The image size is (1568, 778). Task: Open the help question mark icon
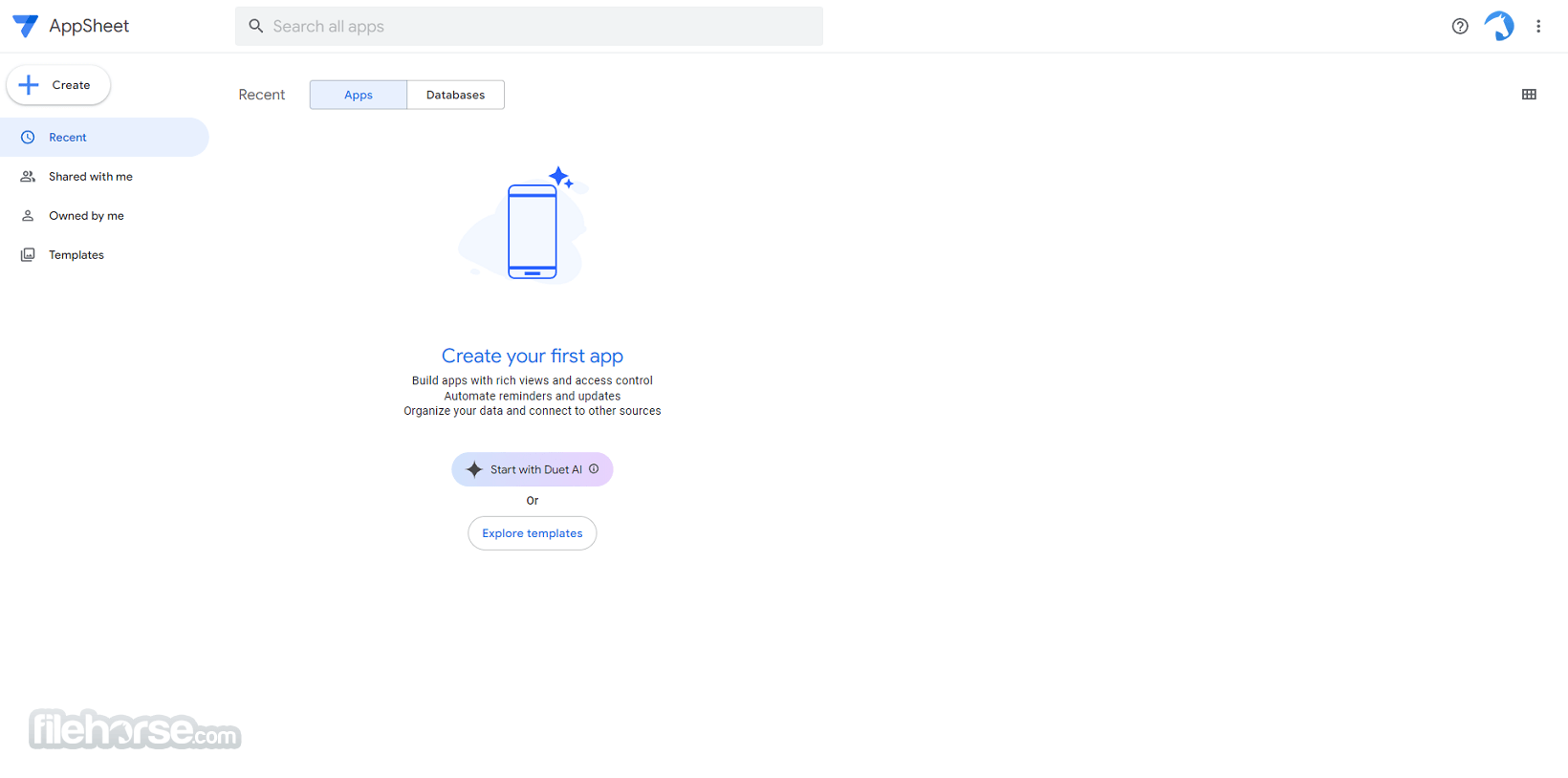coord(1460,27)
